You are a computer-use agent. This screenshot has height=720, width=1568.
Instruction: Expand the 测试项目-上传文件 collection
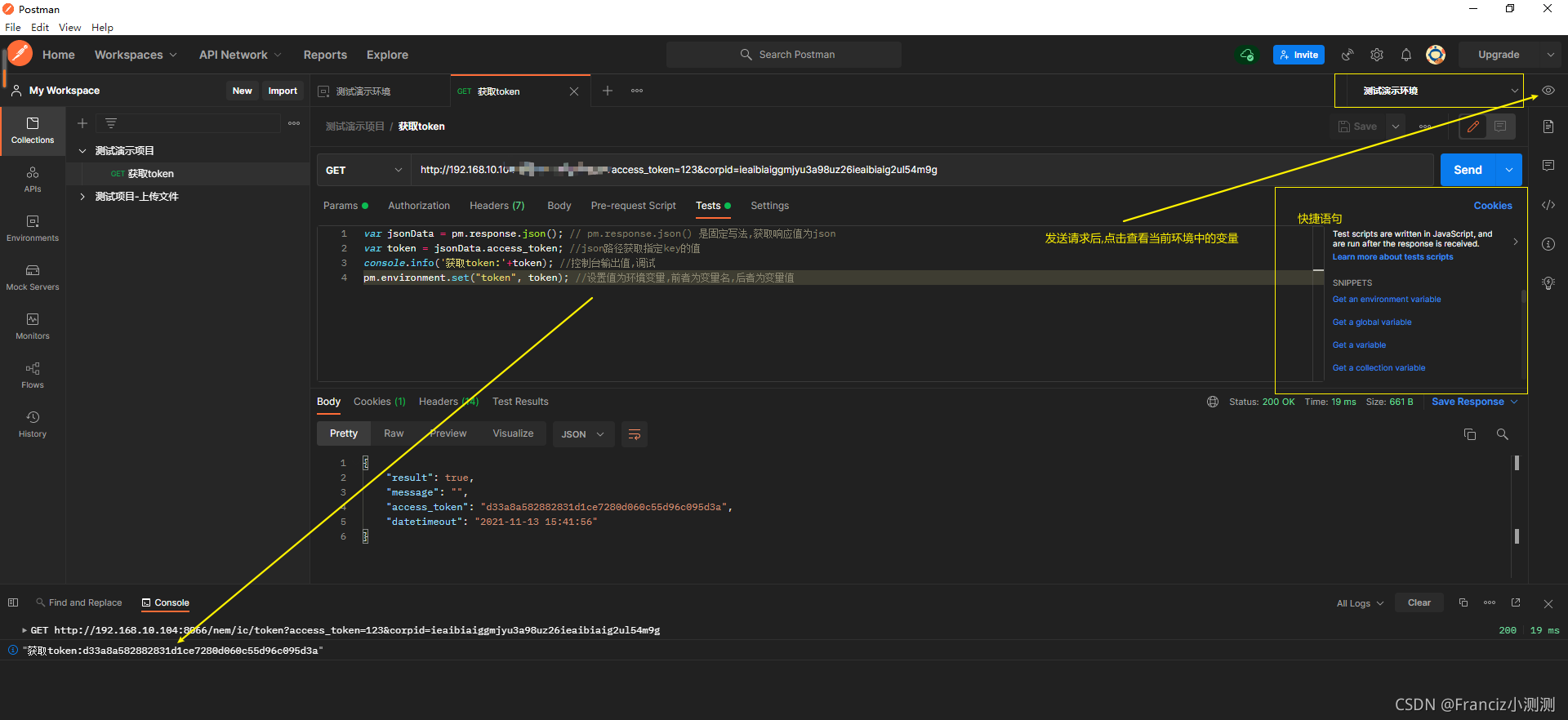(82, 197)
